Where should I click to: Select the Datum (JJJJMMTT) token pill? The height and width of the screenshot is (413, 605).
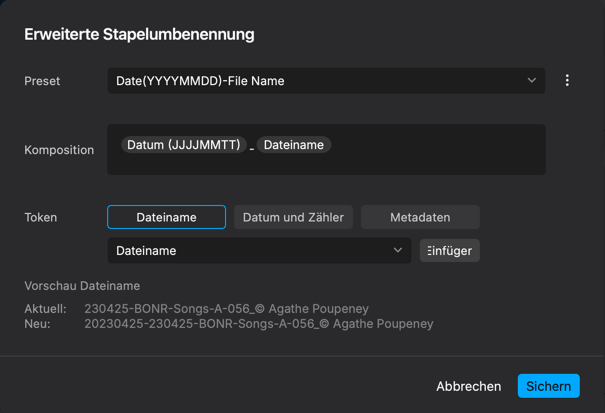point(184,145)
